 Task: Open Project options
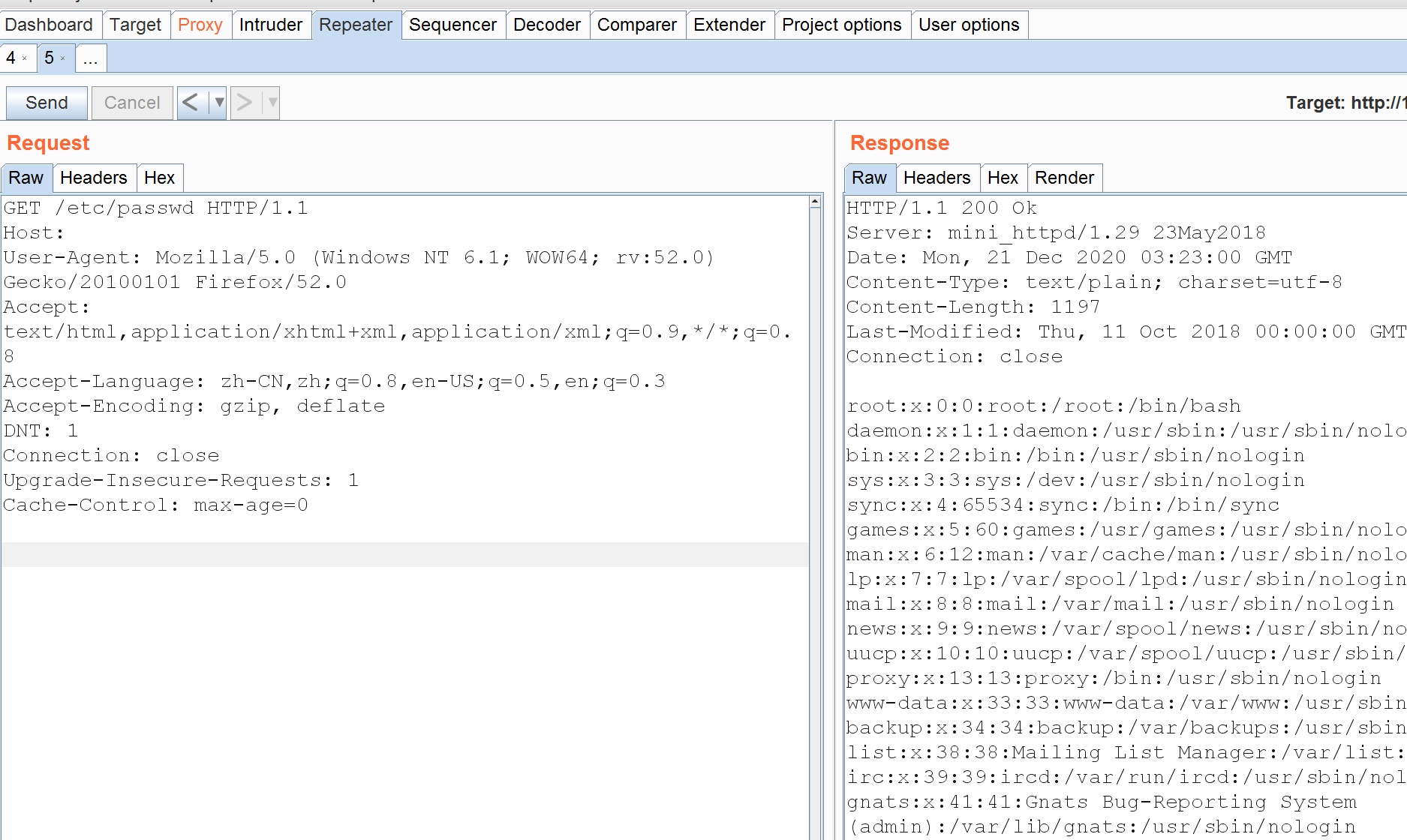[842, 24]
